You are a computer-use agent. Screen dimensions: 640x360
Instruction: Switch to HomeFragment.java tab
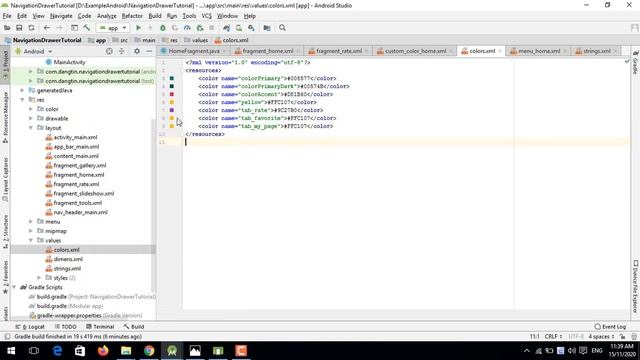193,51
